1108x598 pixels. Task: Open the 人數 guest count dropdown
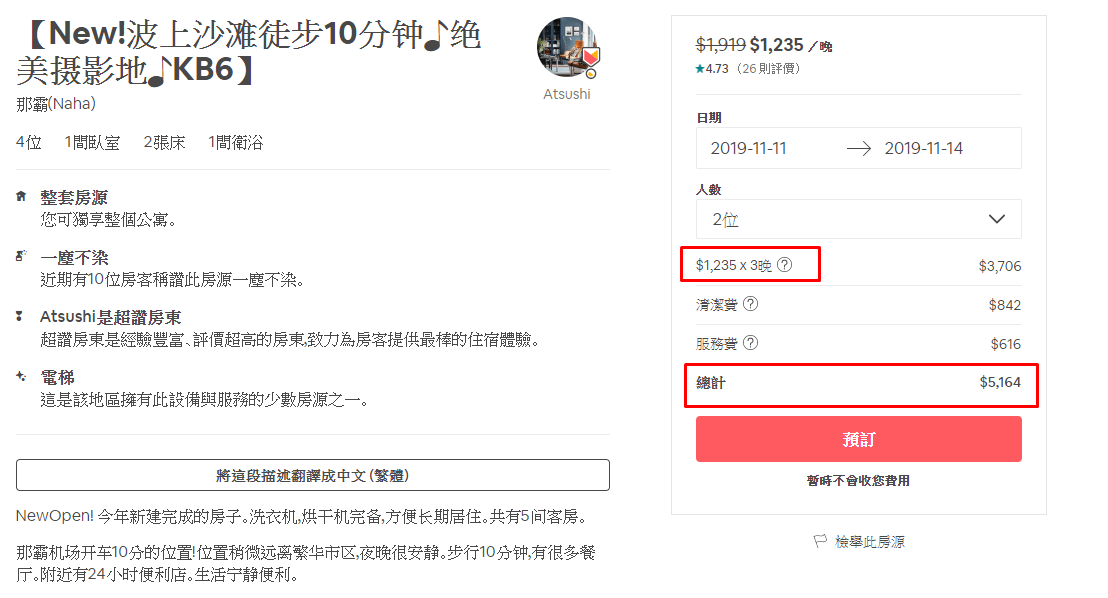point(859,219)
